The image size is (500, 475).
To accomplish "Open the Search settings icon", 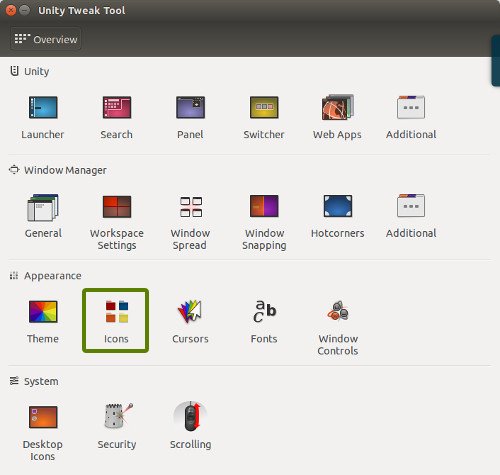I will pos(117,107).
